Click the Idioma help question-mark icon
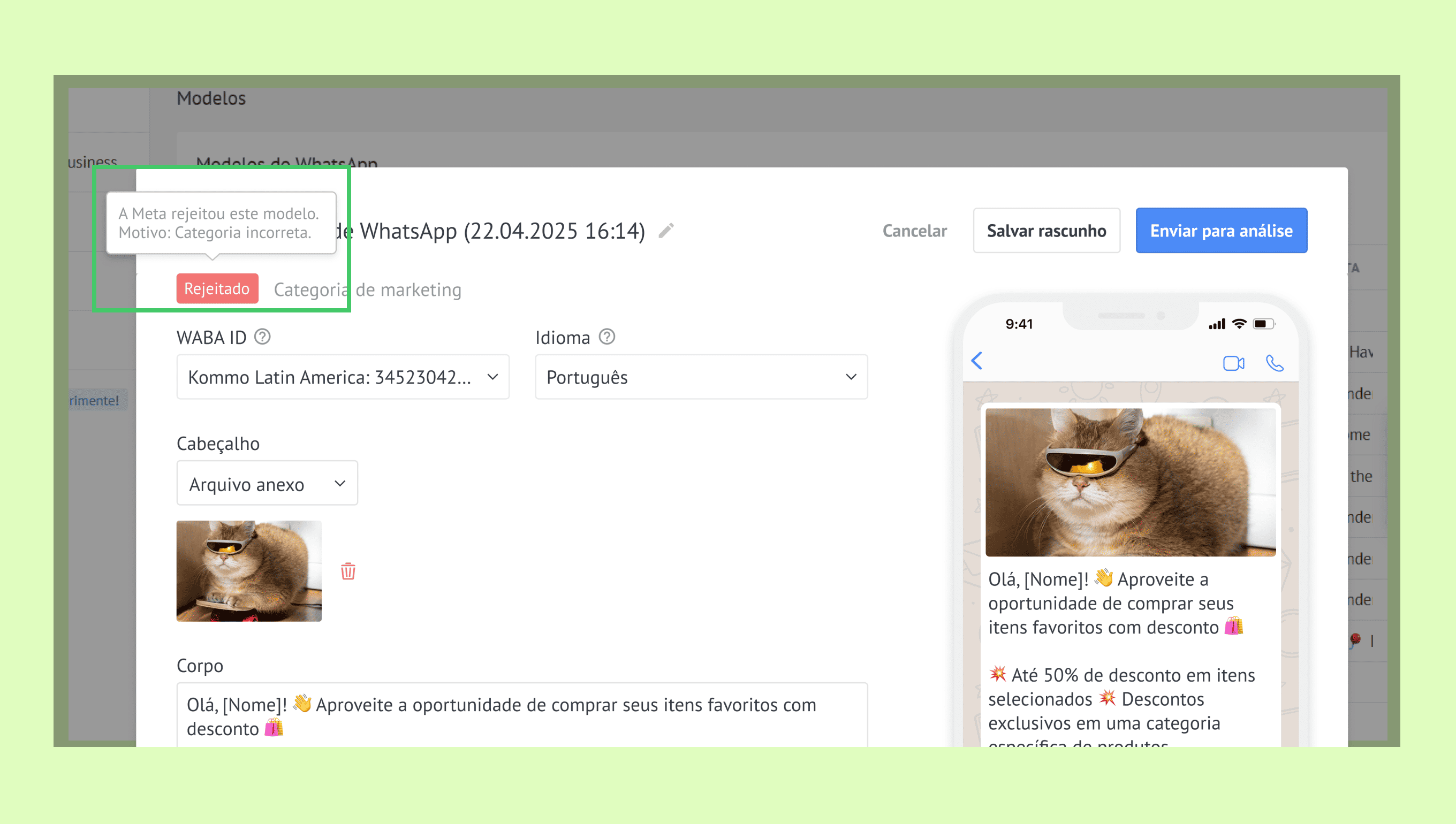Screen dimensions: 1456x824 point(607,337)
